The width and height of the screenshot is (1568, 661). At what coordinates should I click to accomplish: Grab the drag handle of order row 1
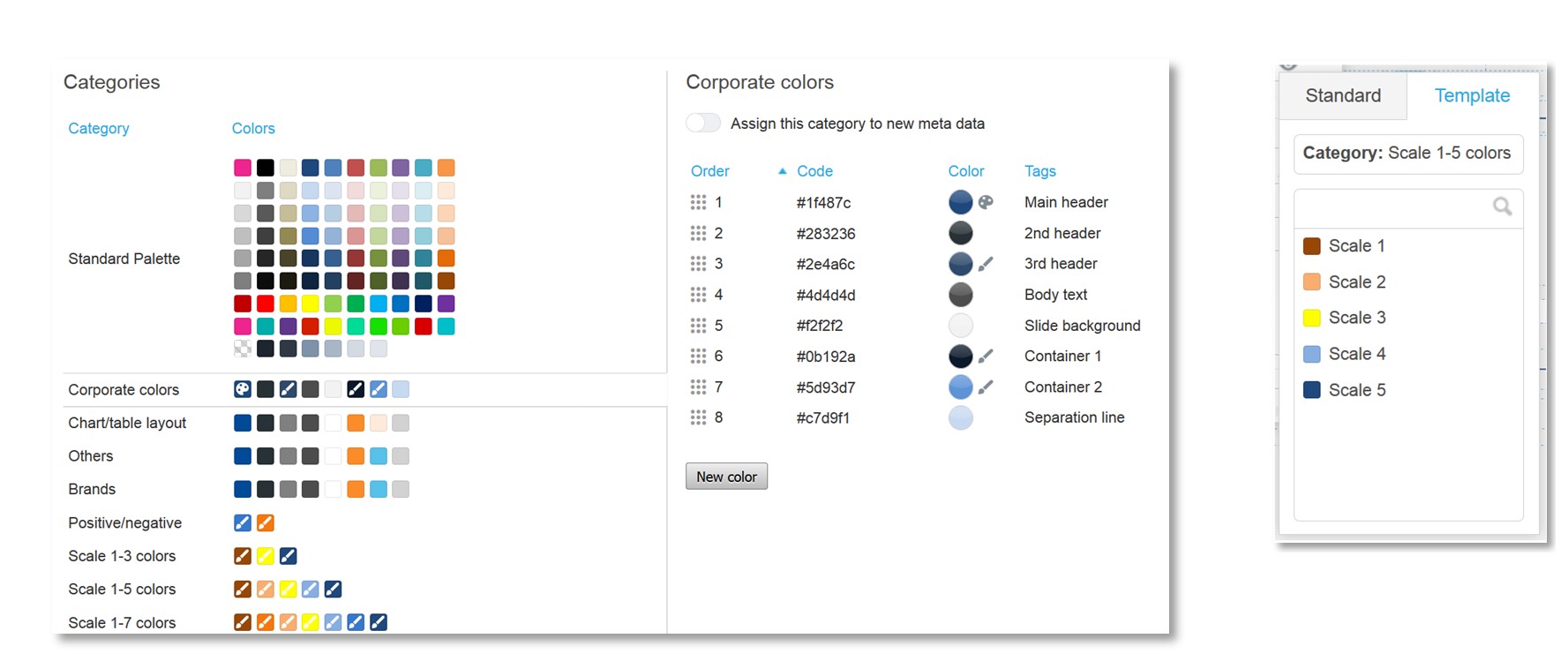click(698, 202)
